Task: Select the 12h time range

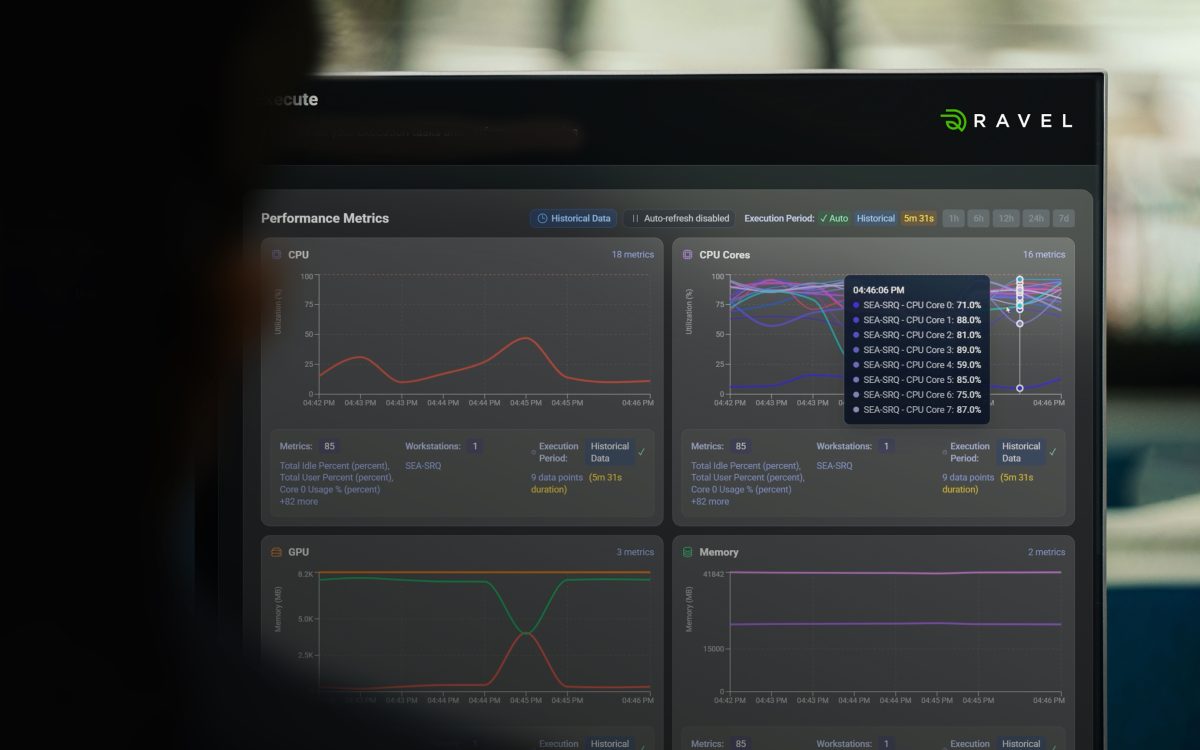Action: 1006,218
